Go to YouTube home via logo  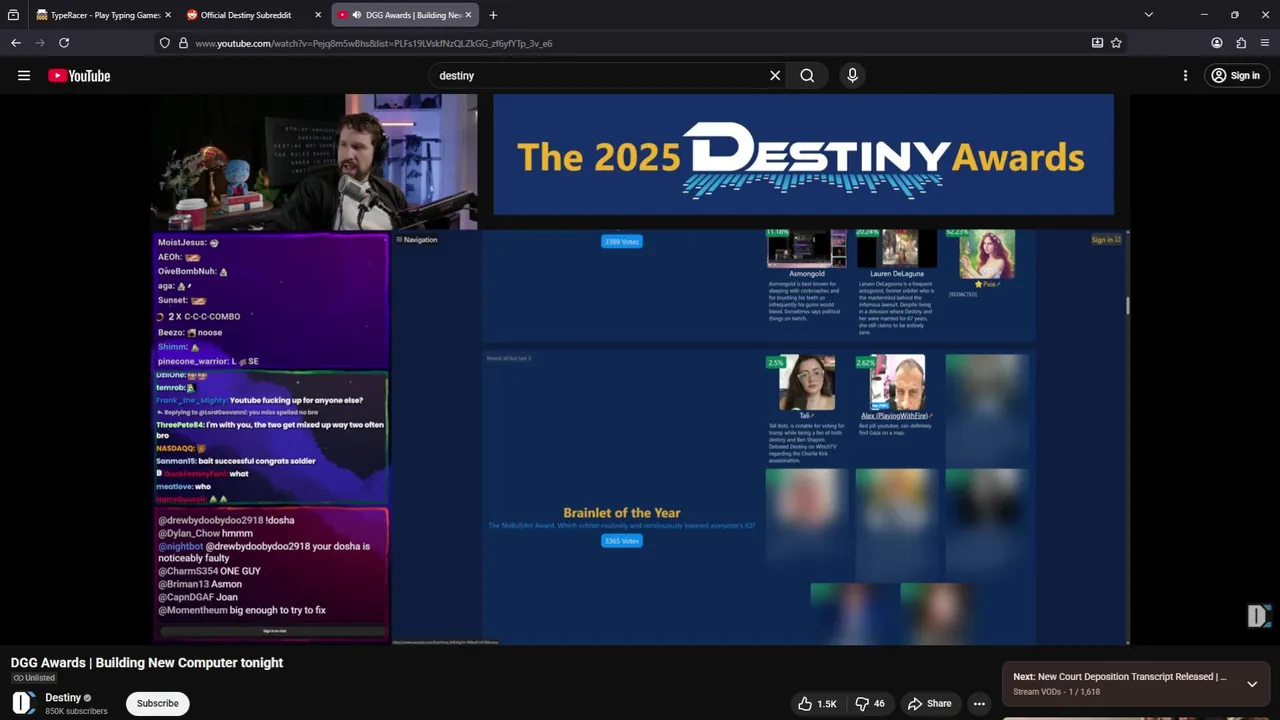click(x=79, y=76)
